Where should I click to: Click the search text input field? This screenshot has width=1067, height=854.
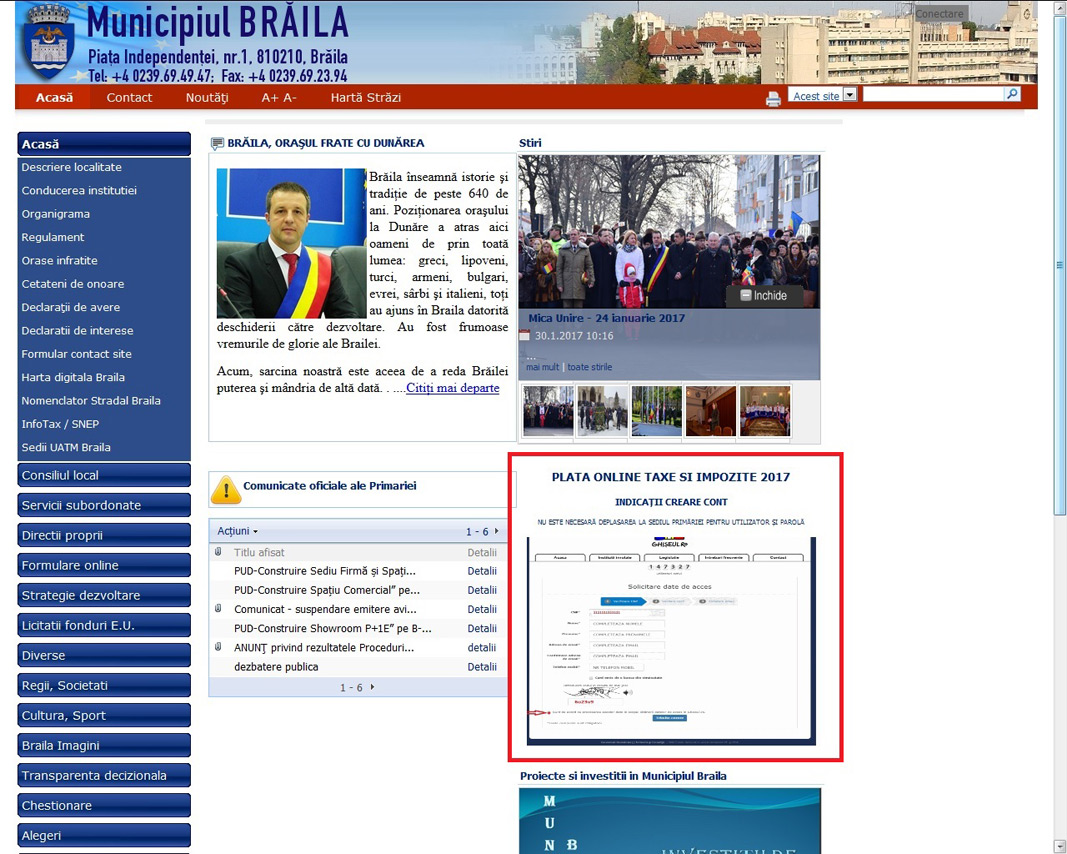[932, 94]
